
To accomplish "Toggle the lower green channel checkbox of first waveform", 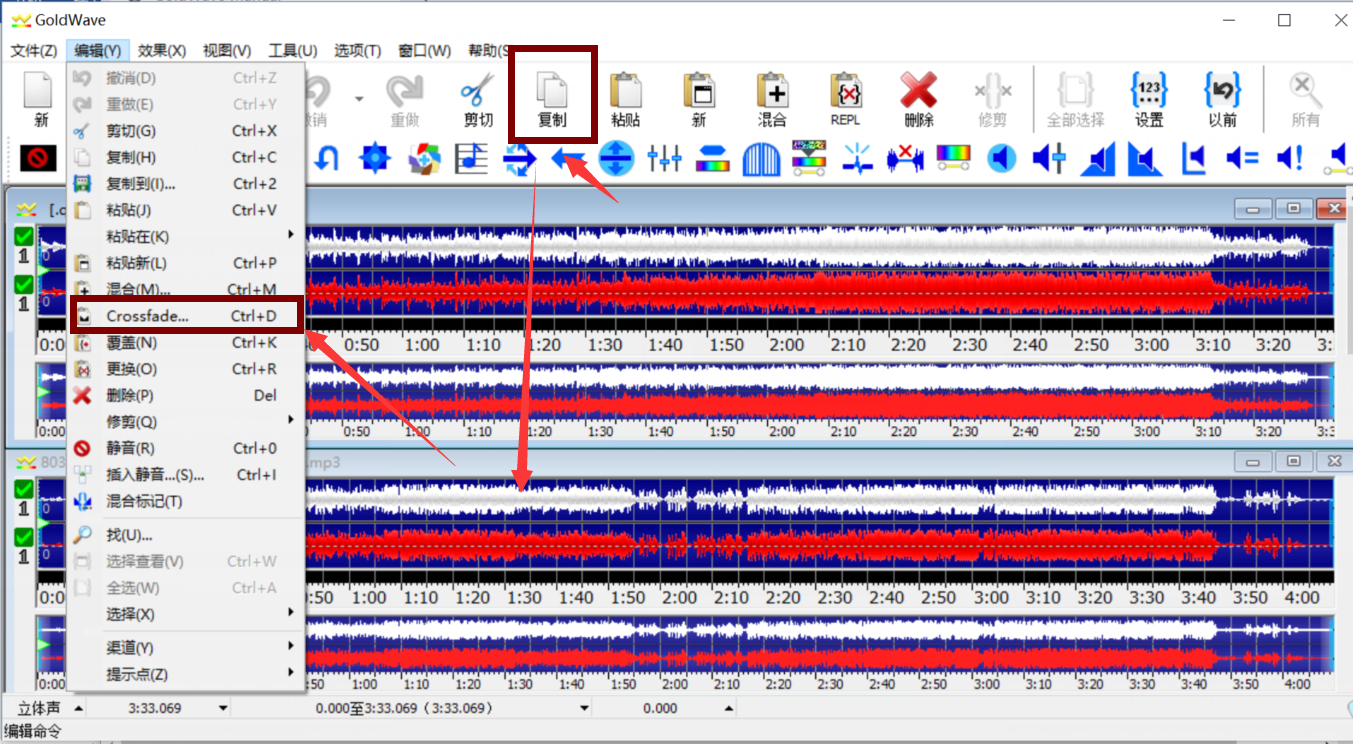I will point(22,283).
